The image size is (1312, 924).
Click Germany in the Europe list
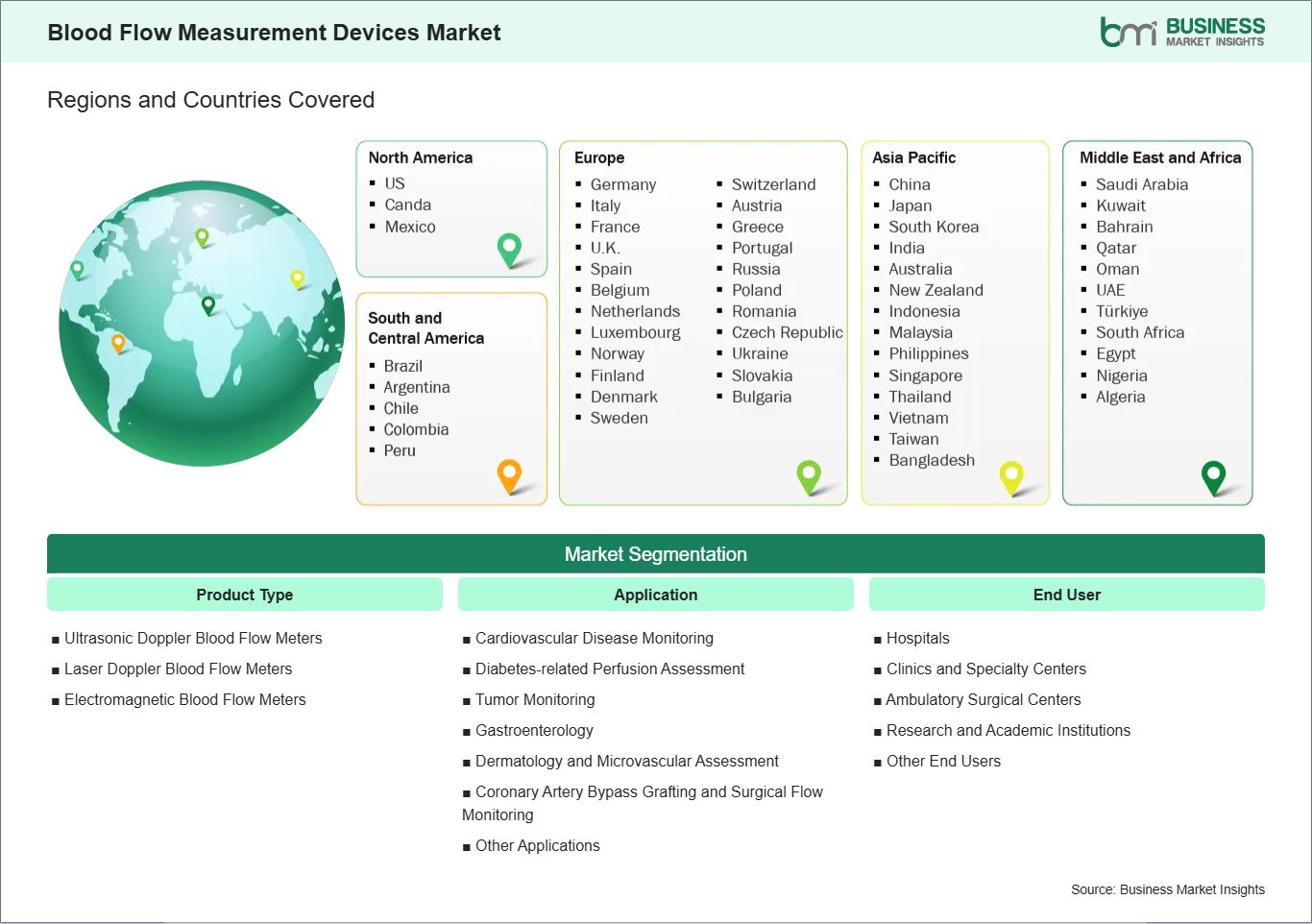tap(622, 184)
